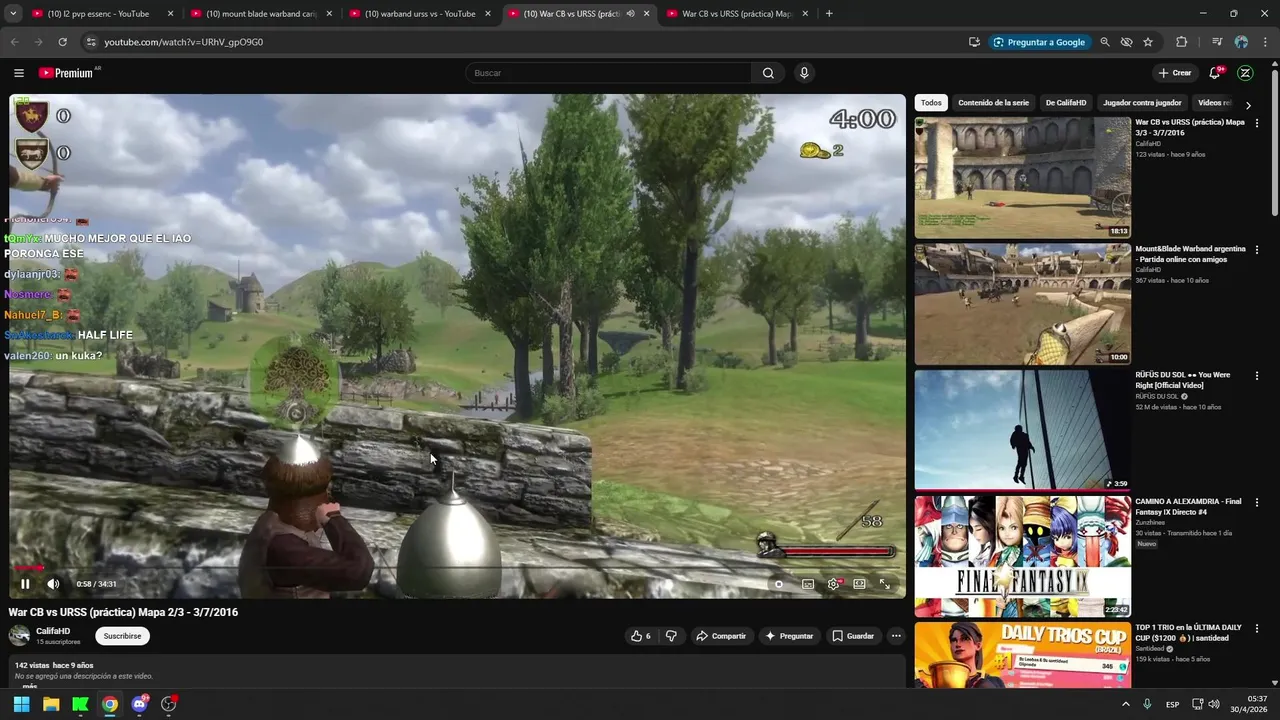Switch to the l2 pvp essenc YouTube tab
Viewport: 1280px width, 720px height.
click(103, 14)
